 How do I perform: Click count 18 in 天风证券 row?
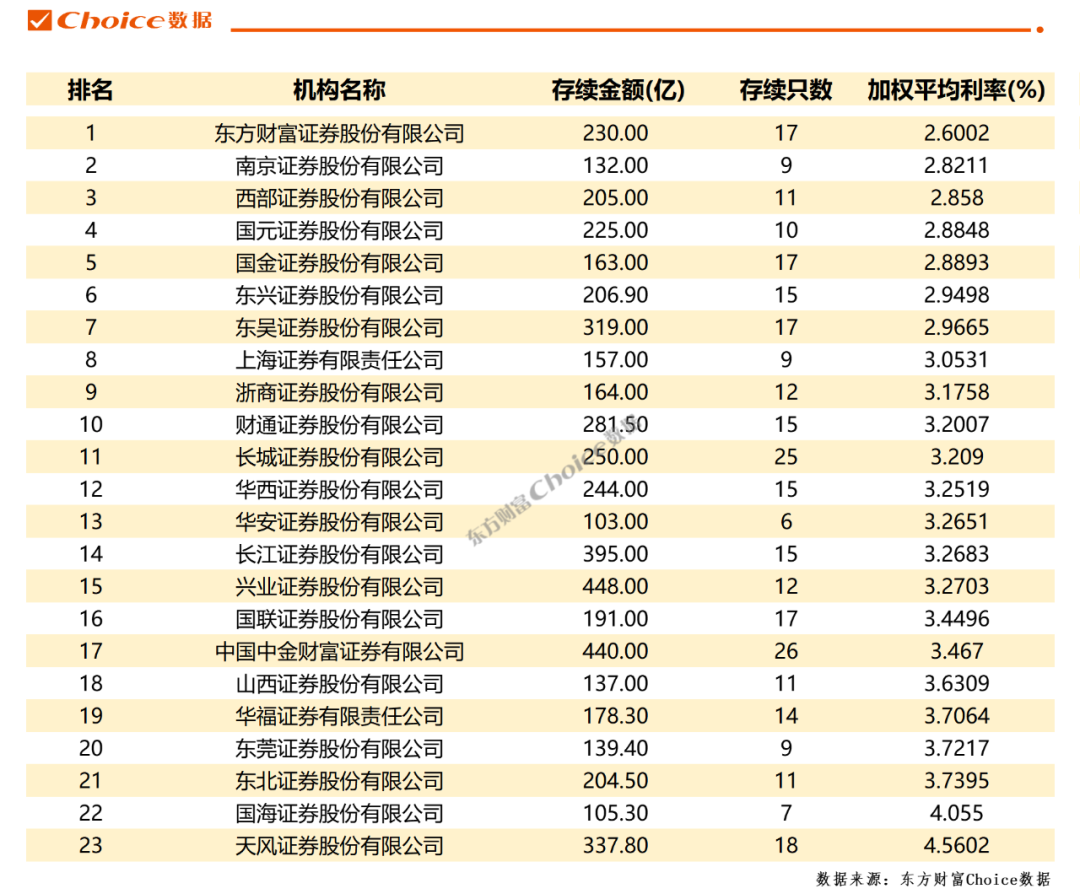pyautogui.click(x=786, y=845)
